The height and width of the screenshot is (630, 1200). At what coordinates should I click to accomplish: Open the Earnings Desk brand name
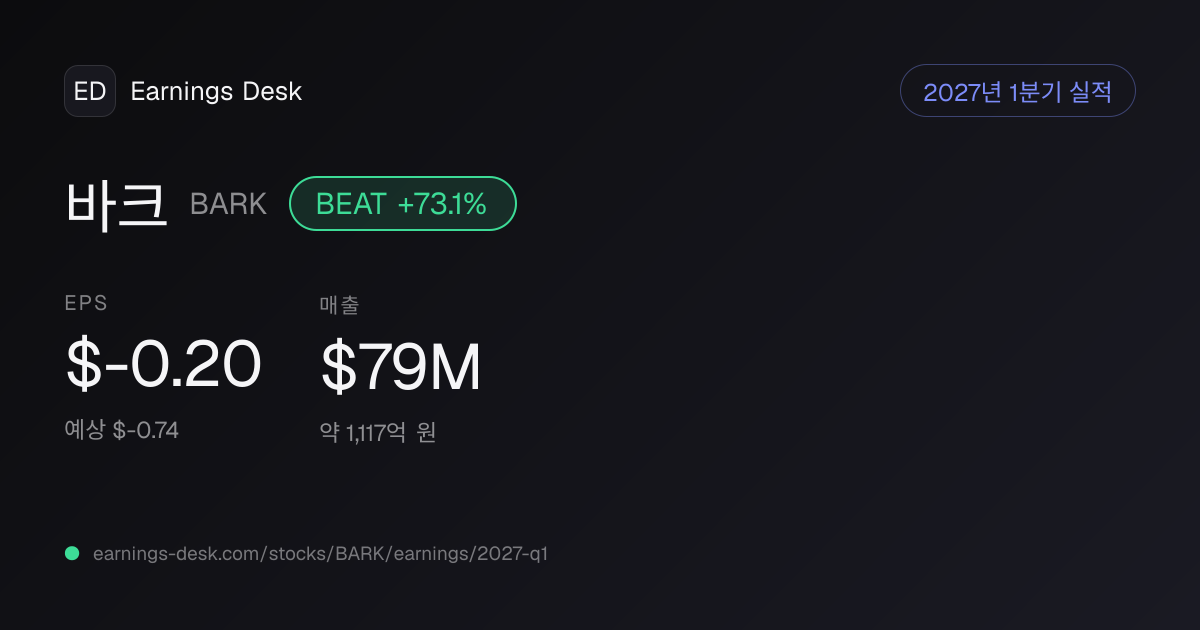coord(216,92)
